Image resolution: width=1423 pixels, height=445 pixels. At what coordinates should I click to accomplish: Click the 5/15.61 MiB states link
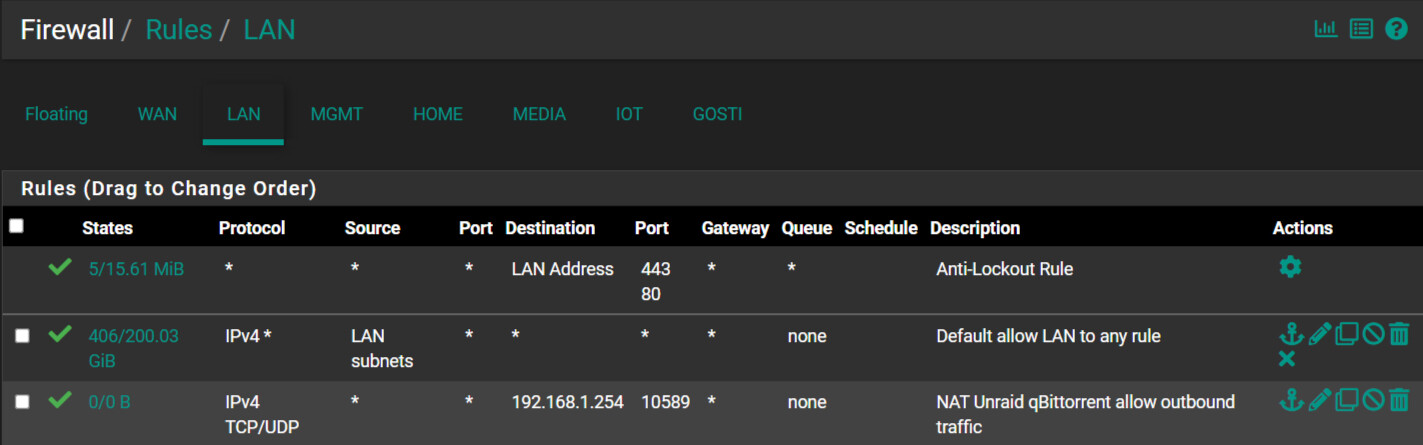pos(136,269)
